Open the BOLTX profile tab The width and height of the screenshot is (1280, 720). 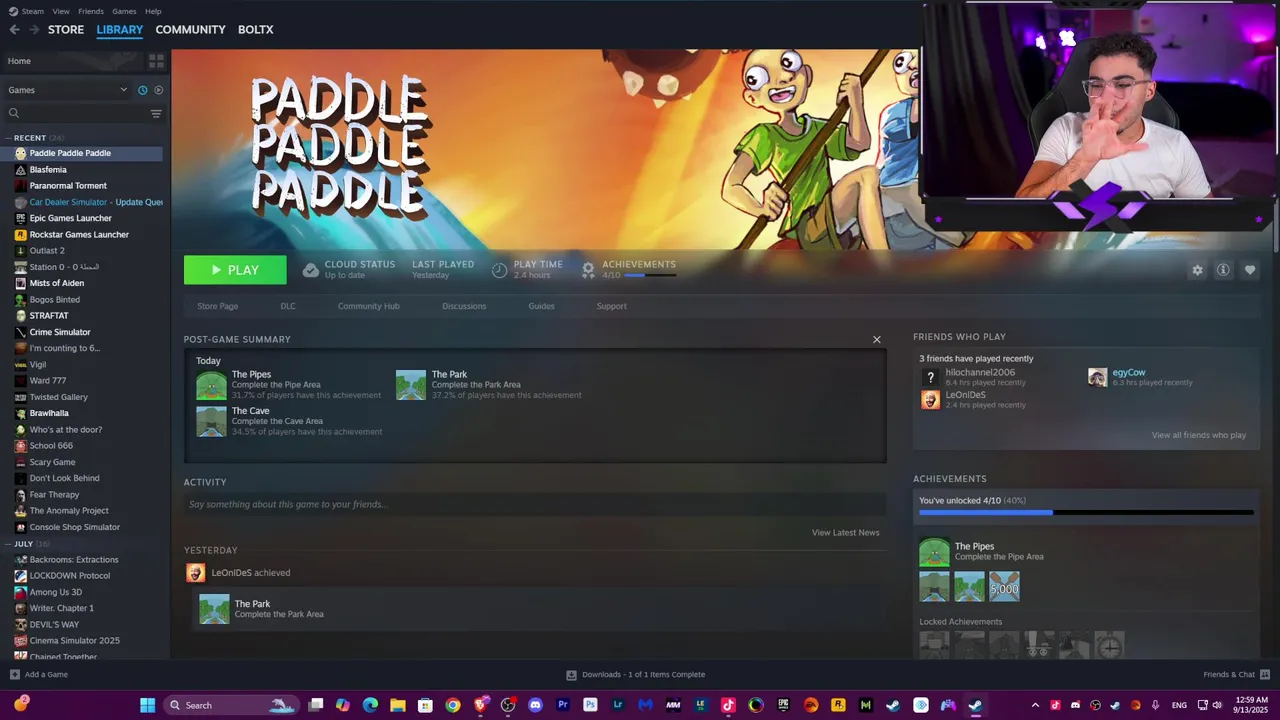tap(255, 30)
